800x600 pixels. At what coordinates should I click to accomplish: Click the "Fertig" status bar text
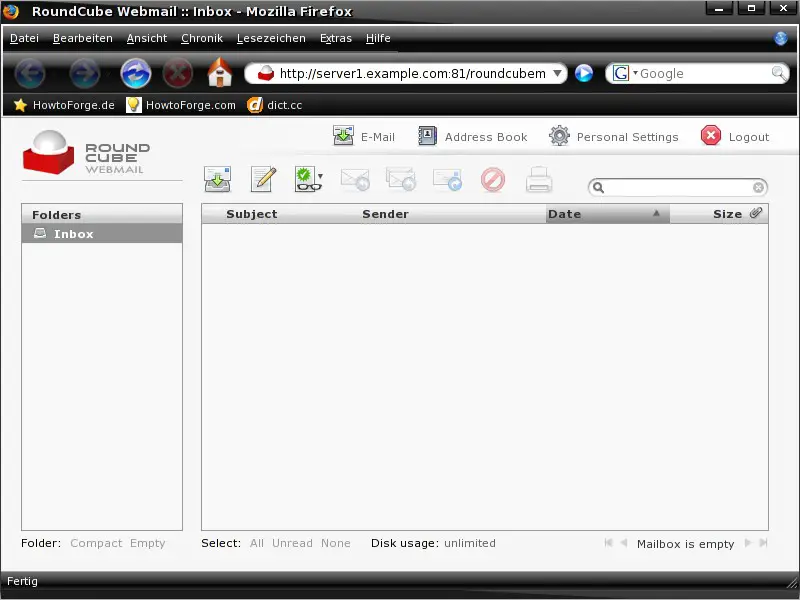click(x=22, y=581)
